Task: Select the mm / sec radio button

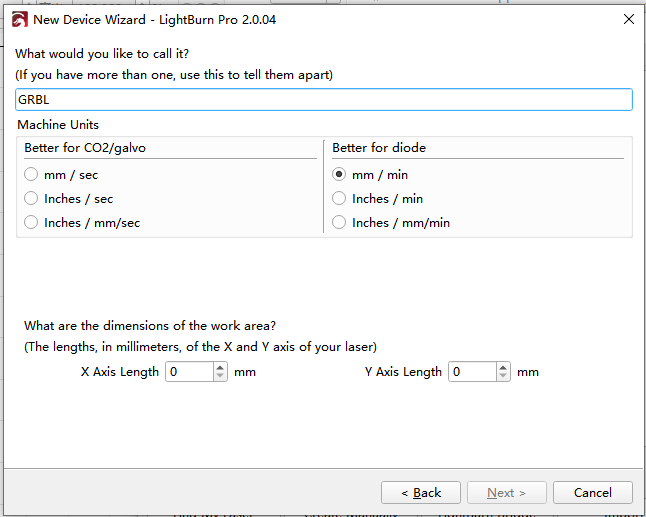Action: (x=31, y=175)
